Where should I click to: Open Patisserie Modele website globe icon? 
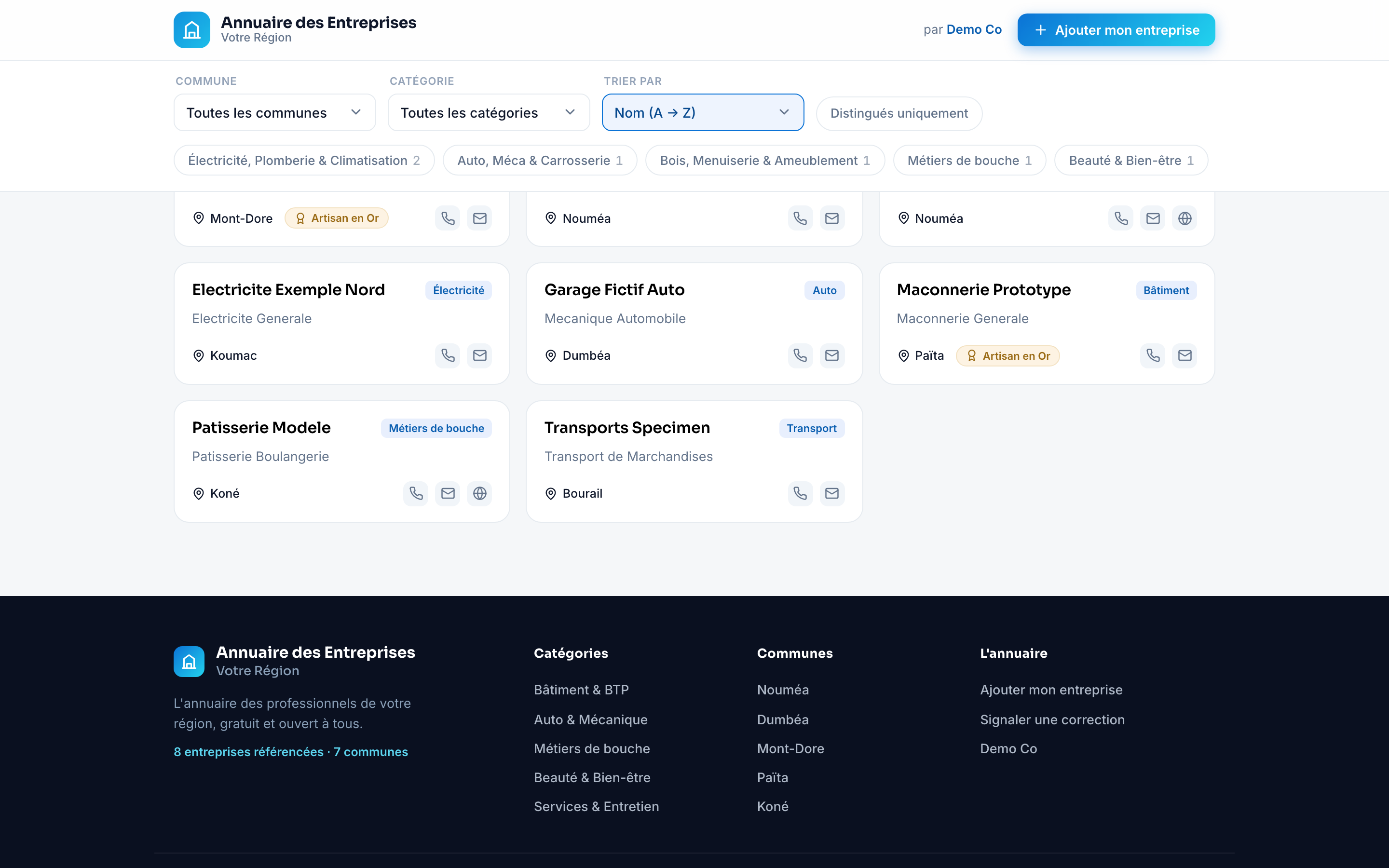point(480,493)
